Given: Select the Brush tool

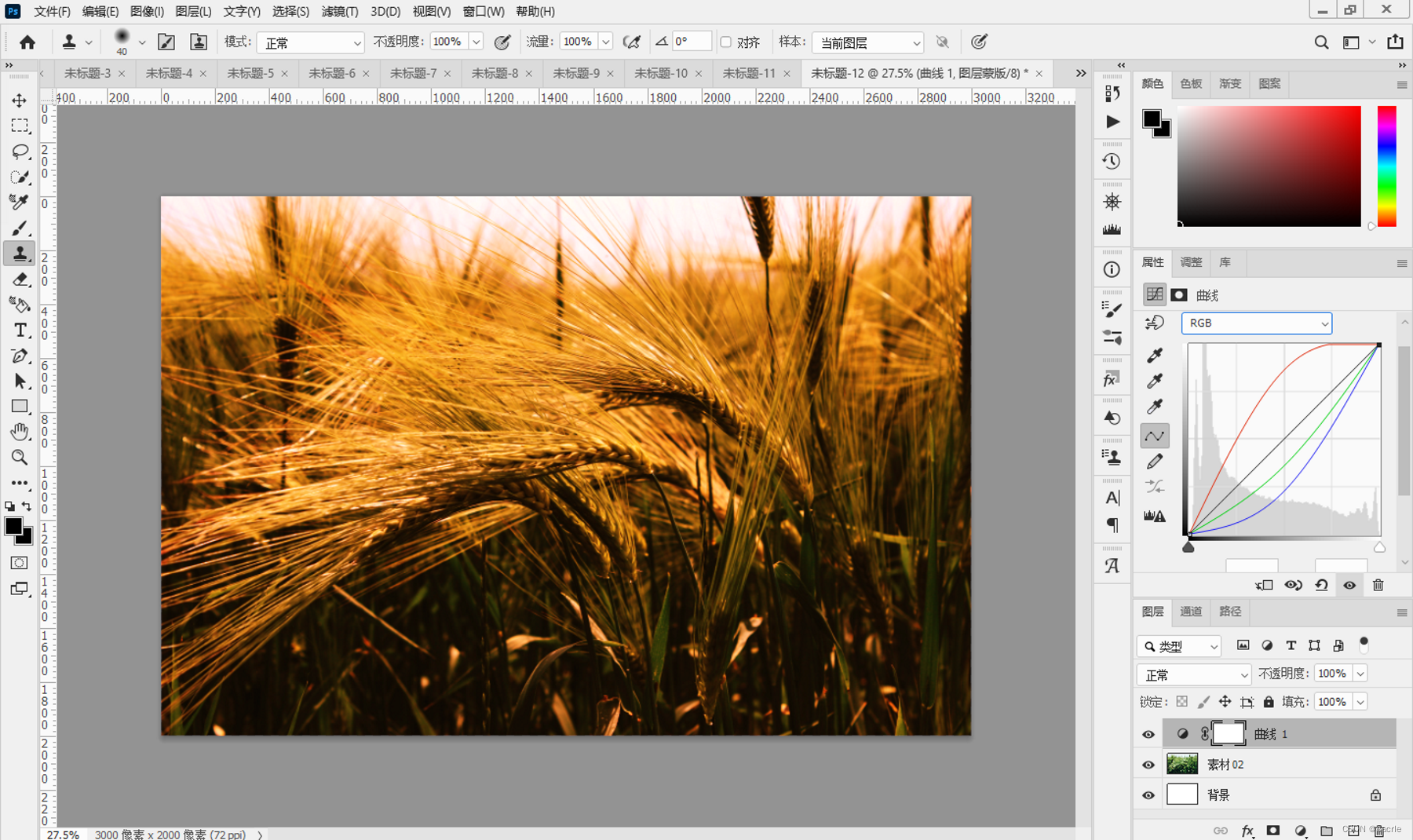Looking at the screenshot, I should (20, 228).
